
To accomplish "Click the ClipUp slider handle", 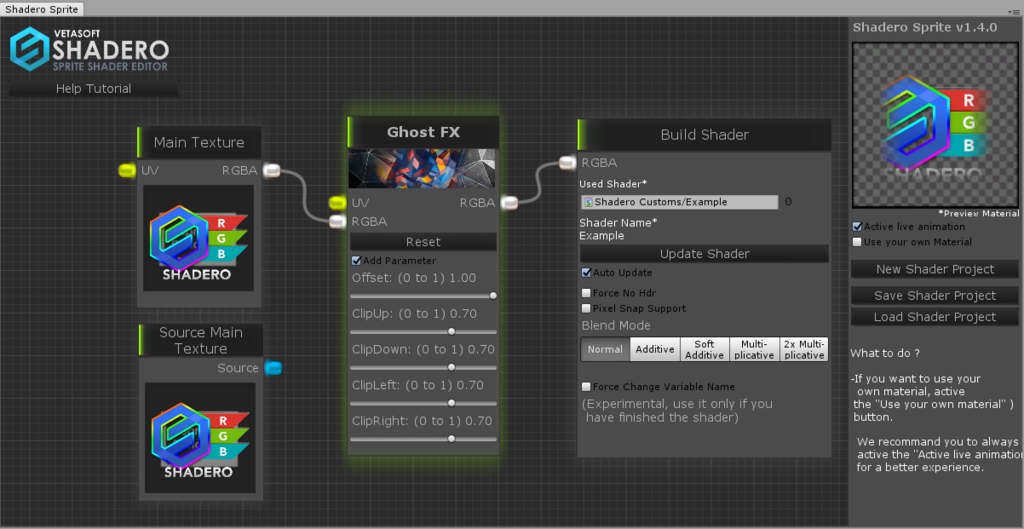I will [451, 332].
